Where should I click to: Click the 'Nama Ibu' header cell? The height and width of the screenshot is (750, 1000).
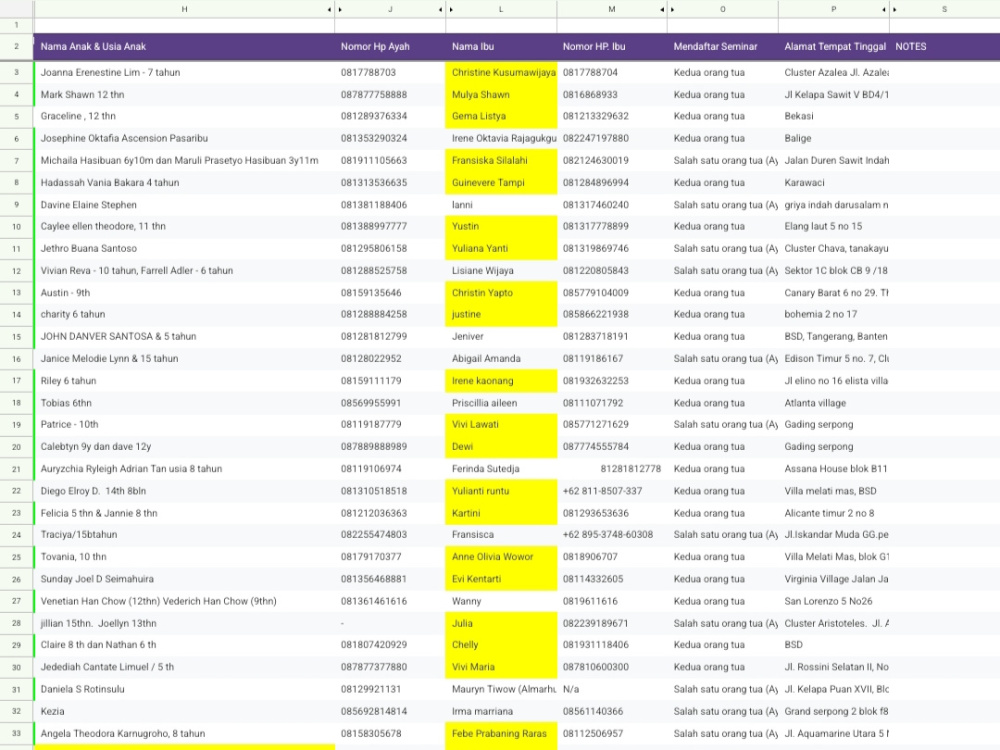click(501, 47)
